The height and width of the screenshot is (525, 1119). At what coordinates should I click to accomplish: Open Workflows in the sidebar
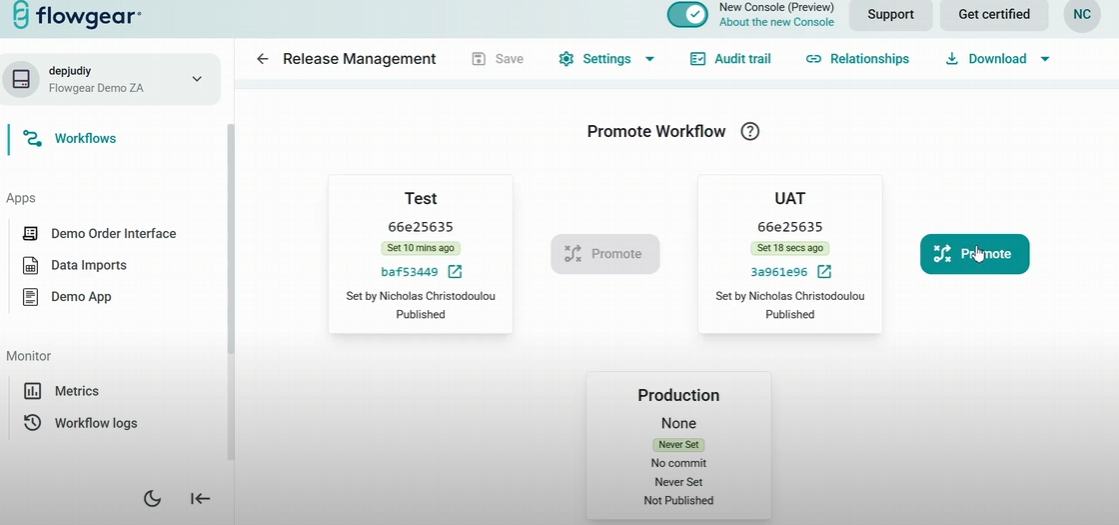[85, 138]
